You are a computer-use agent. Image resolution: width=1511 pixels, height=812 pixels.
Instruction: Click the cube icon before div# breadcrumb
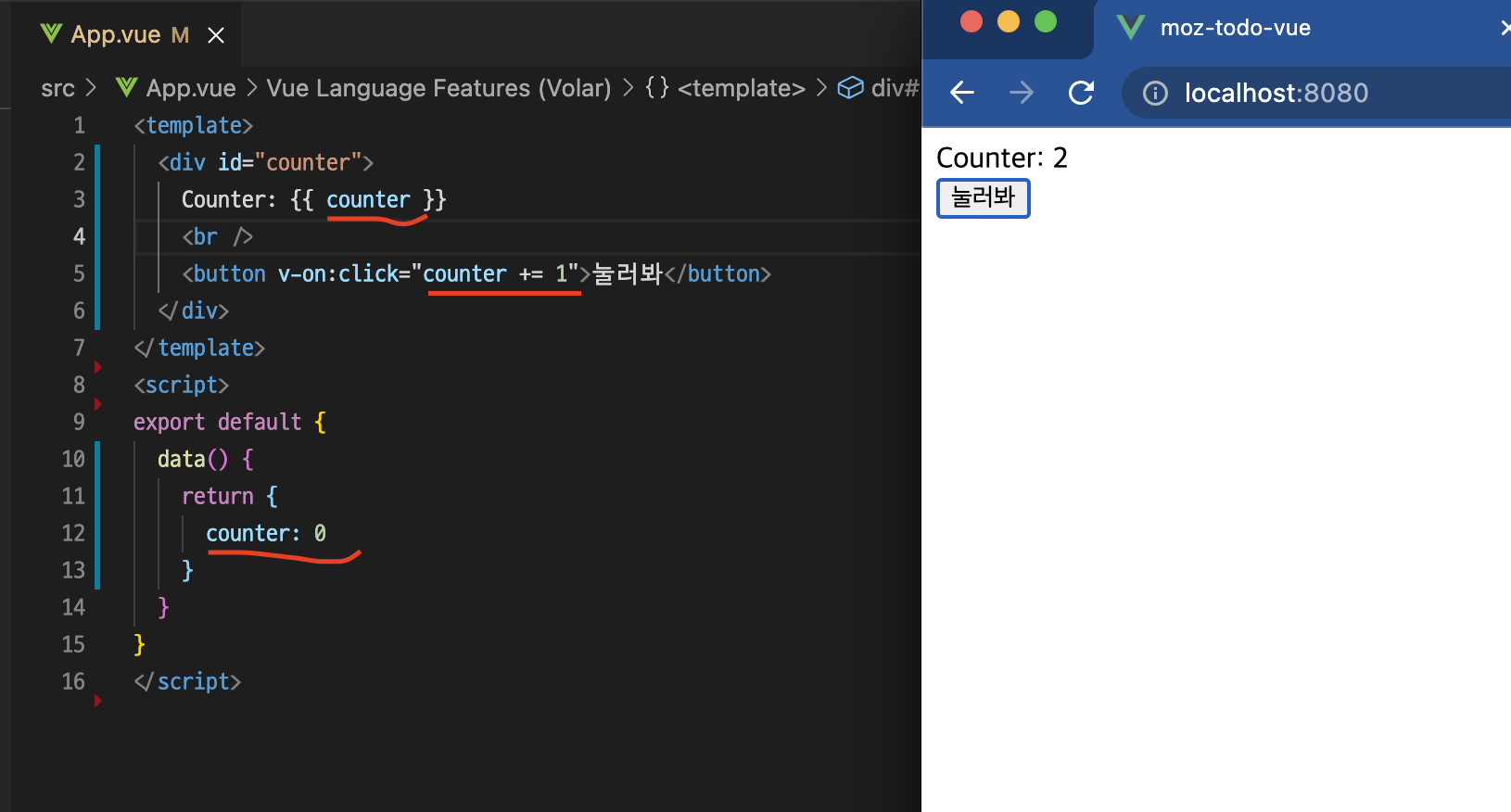coord(850,87)
